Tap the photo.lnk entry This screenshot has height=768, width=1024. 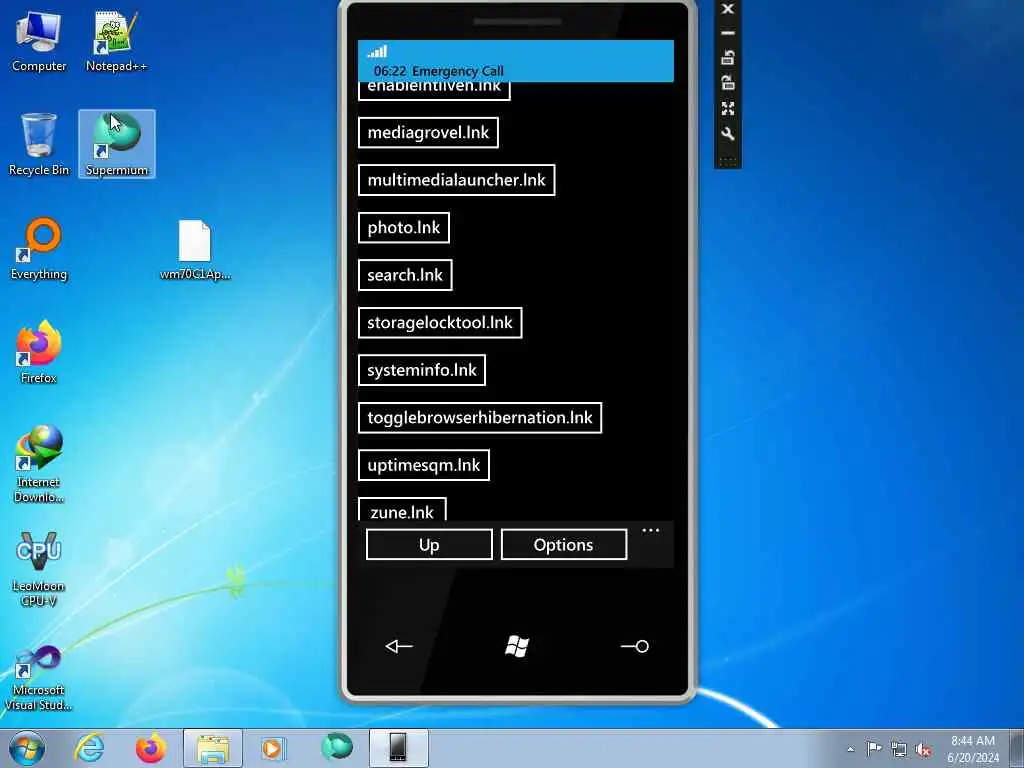404,228
